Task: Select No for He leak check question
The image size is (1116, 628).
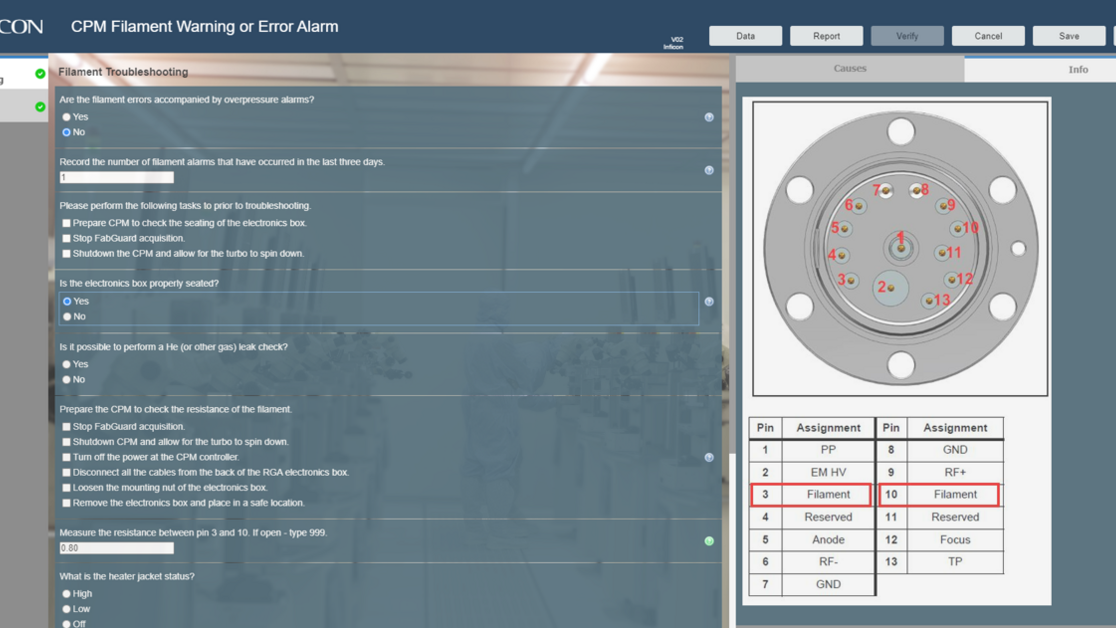Action: click(66, 380)
